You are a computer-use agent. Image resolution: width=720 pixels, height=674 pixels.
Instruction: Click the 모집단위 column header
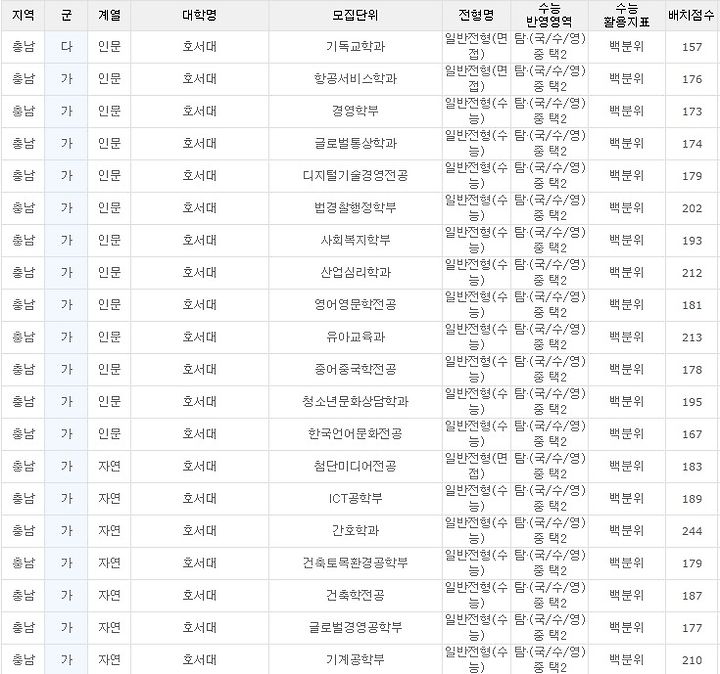pos(355,15)
